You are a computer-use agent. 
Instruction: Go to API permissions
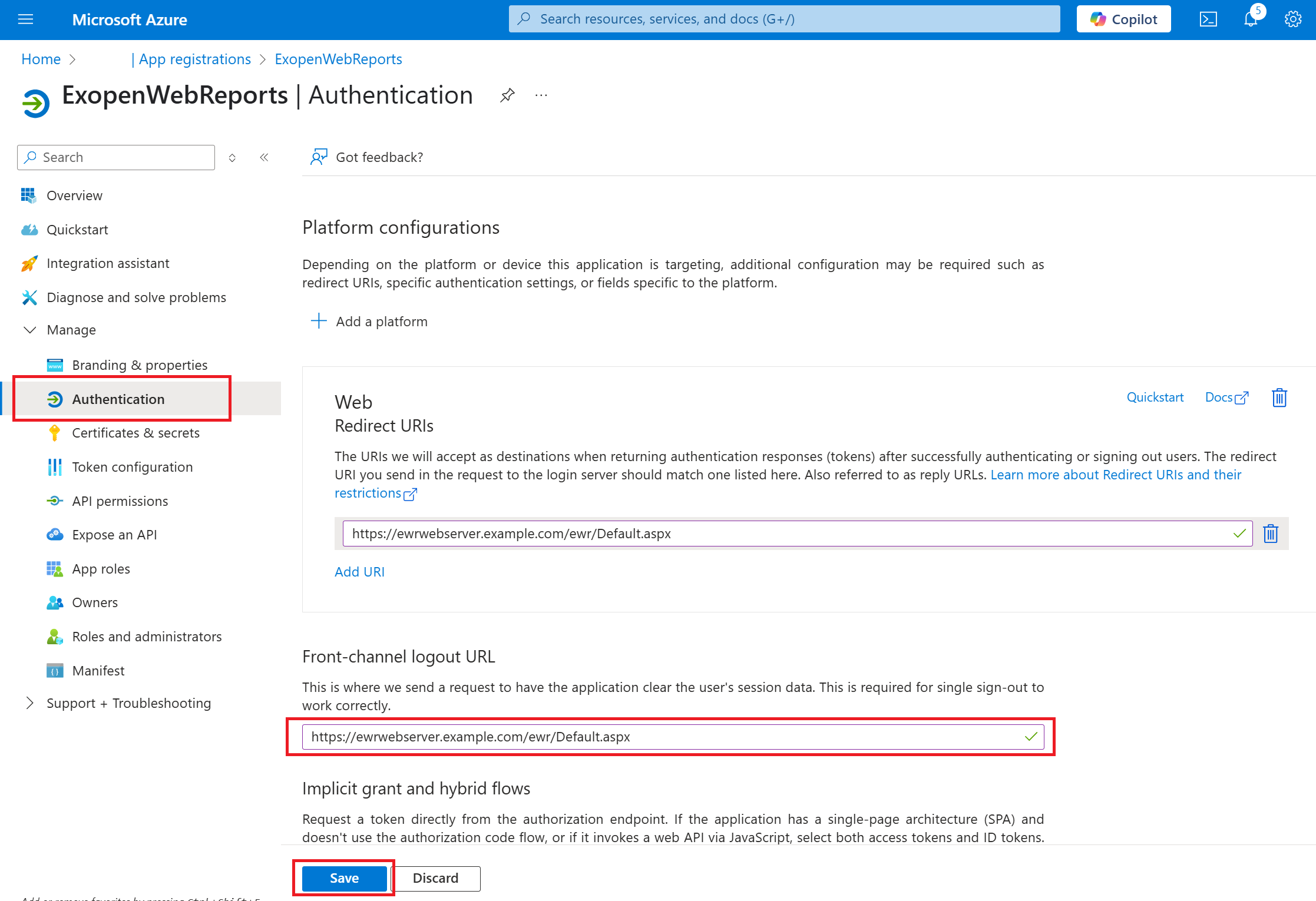pos(120,501)
